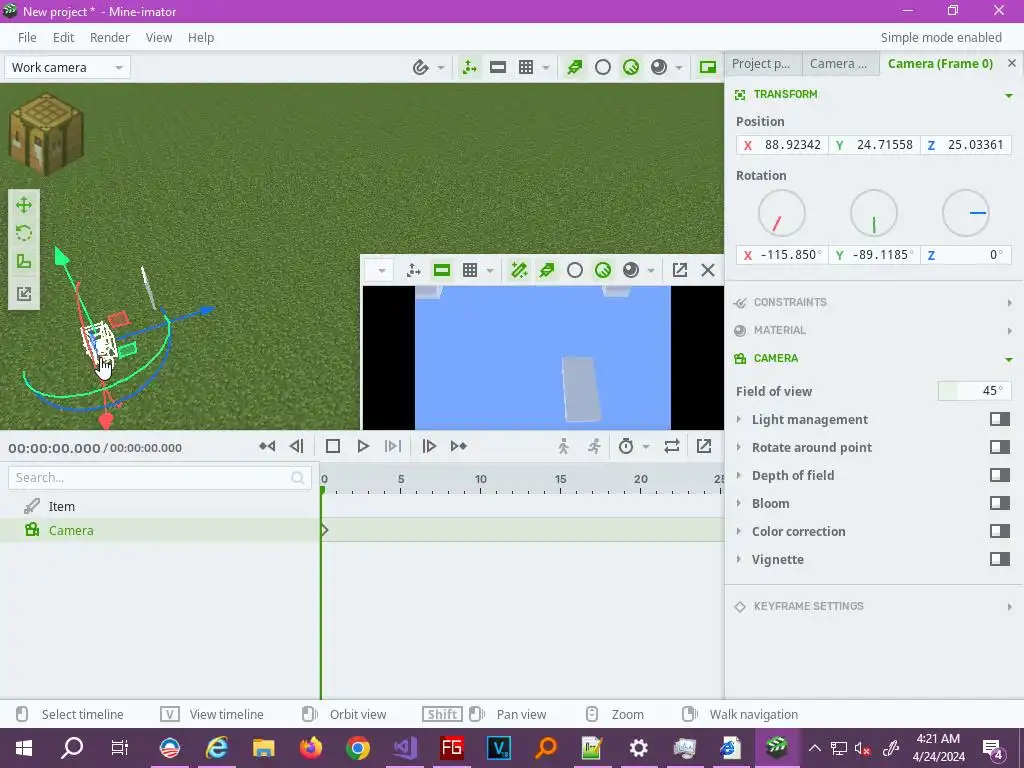Image resolution: width=1024 pixels, height=768 pixels.
Task: Click the timeline search field
Action: pos(159,477)
